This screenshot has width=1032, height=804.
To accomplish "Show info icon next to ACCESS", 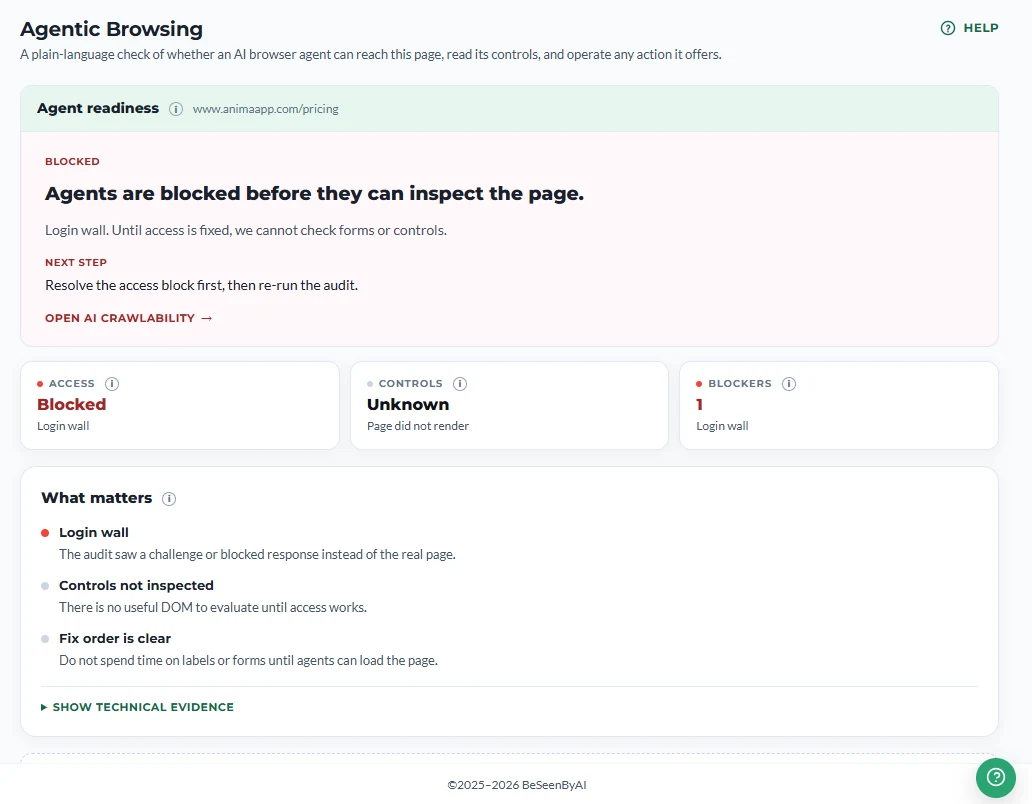I will [x=112, y=384].
